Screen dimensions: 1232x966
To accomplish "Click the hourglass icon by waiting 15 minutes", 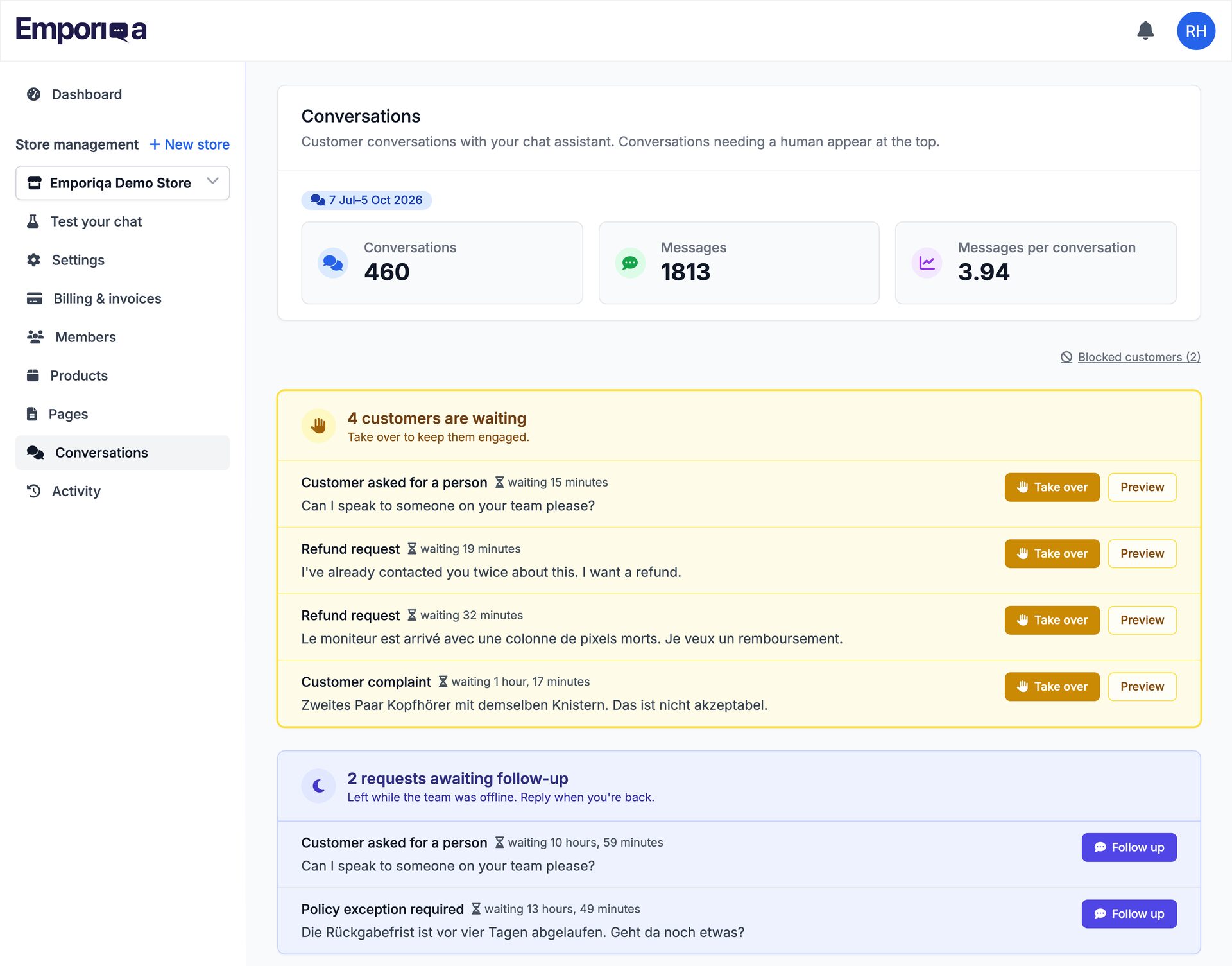I will coord(499,483).
